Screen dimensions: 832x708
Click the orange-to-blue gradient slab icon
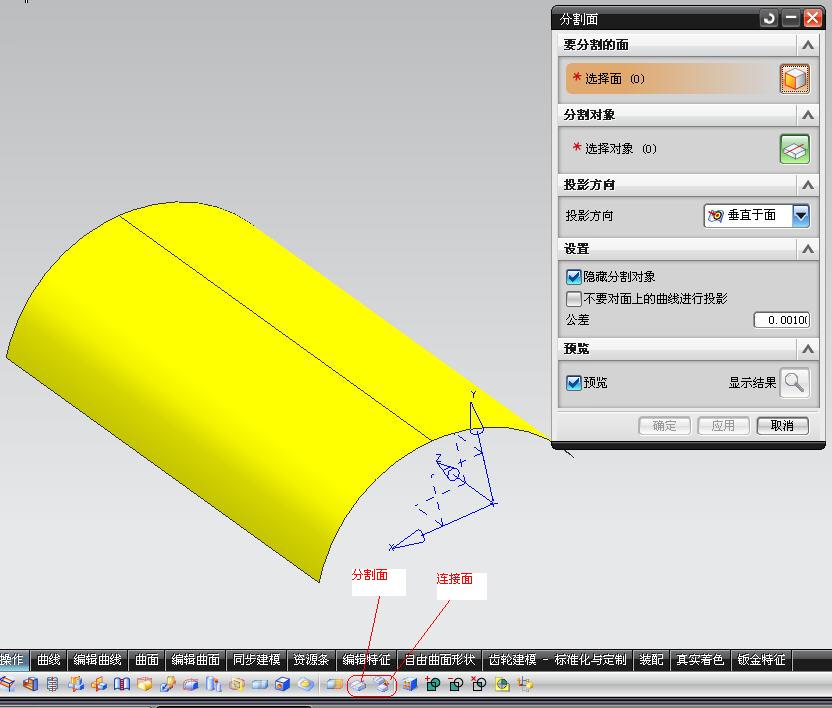(x=333, y=685)
